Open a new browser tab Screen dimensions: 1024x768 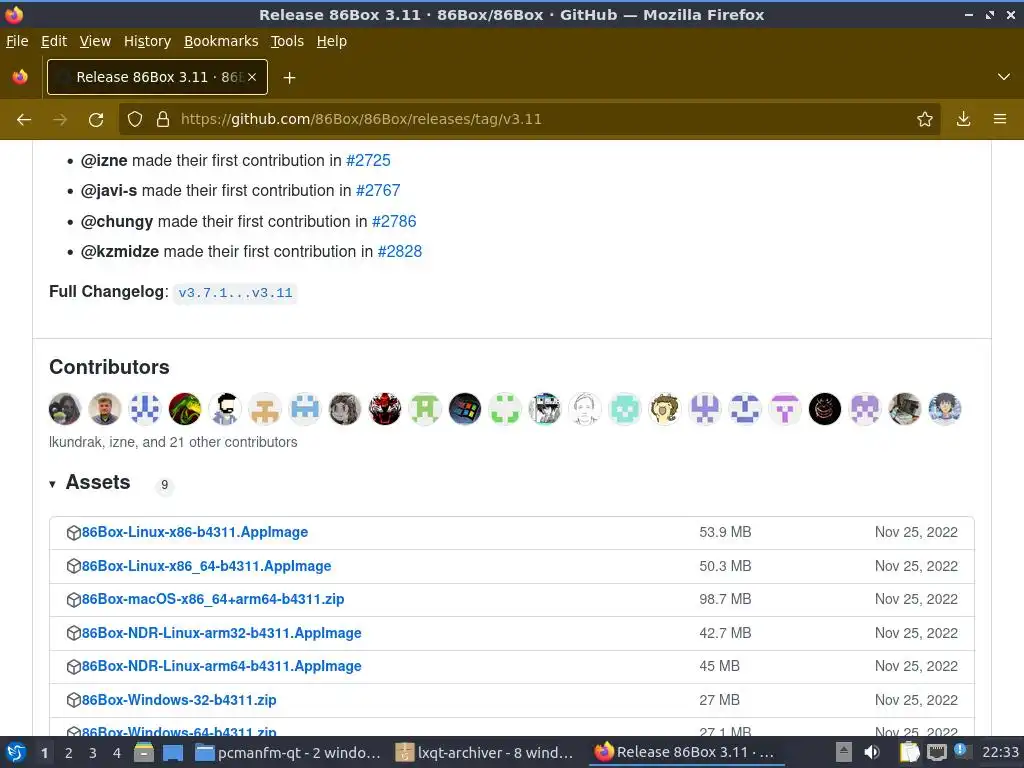point(289,78)
